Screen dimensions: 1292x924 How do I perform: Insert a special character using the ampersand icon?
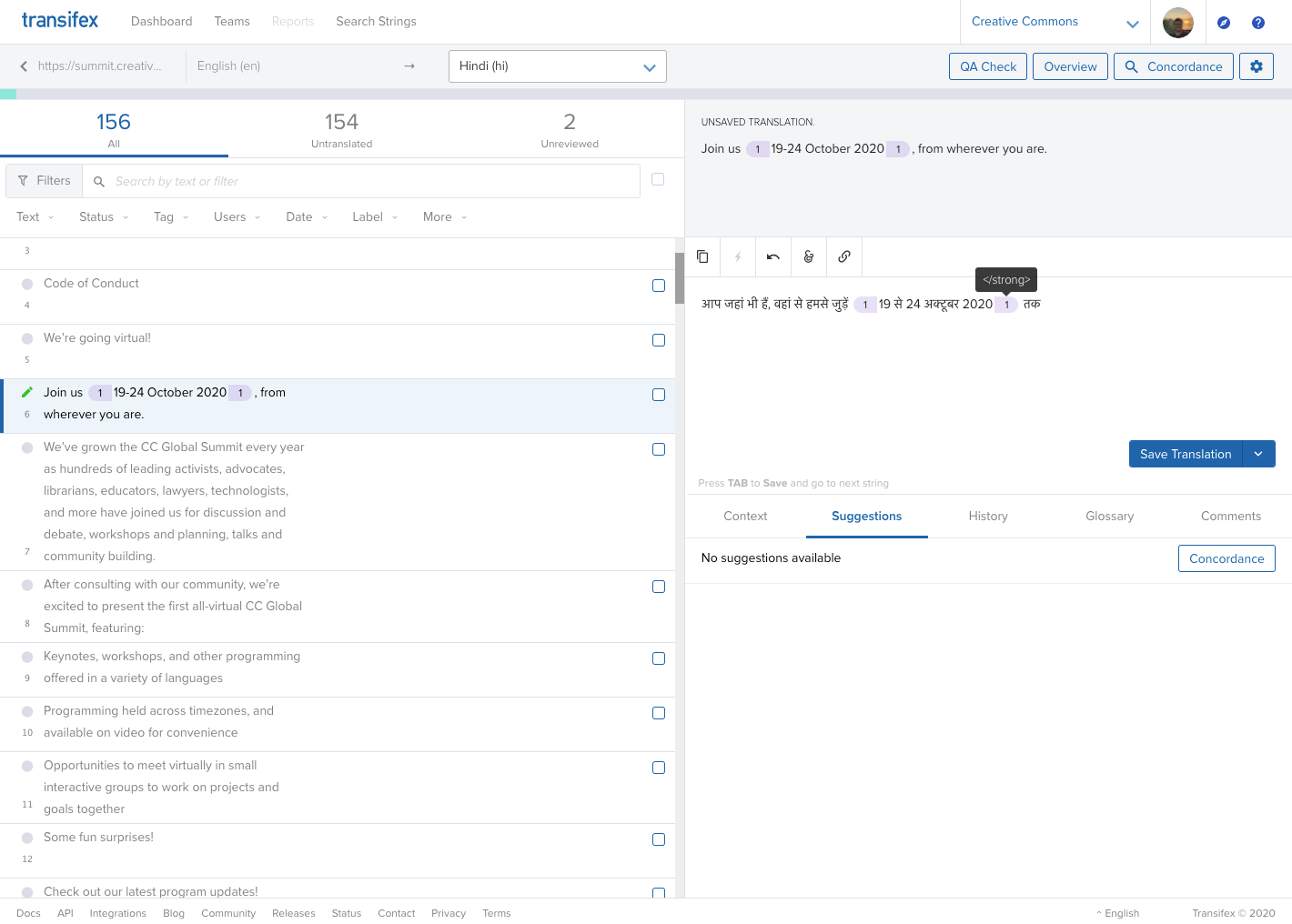click(808, 256)
